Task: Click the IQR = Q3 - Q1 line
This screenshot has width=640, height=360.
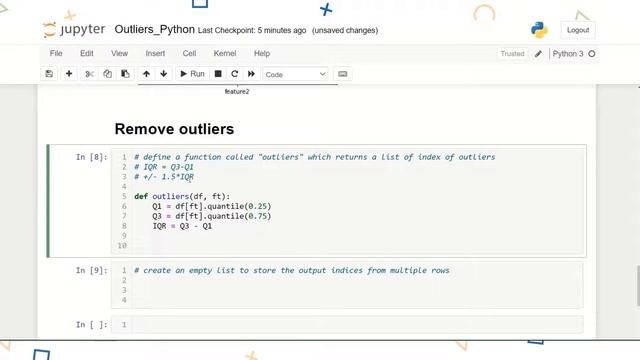Action: [x=182, y=226]
